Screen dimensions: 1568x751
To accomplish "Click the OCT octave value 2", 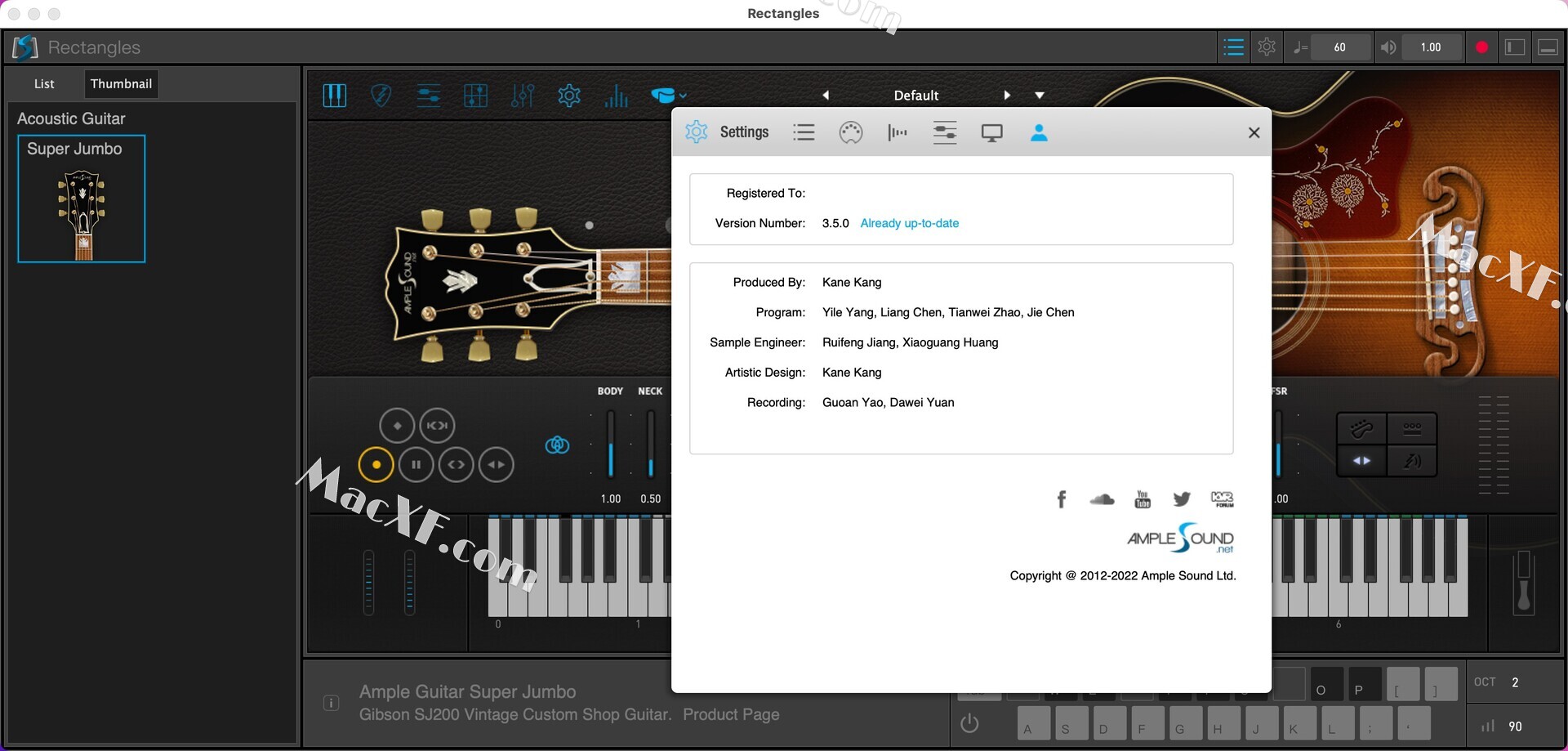I will click(1515, 682).
